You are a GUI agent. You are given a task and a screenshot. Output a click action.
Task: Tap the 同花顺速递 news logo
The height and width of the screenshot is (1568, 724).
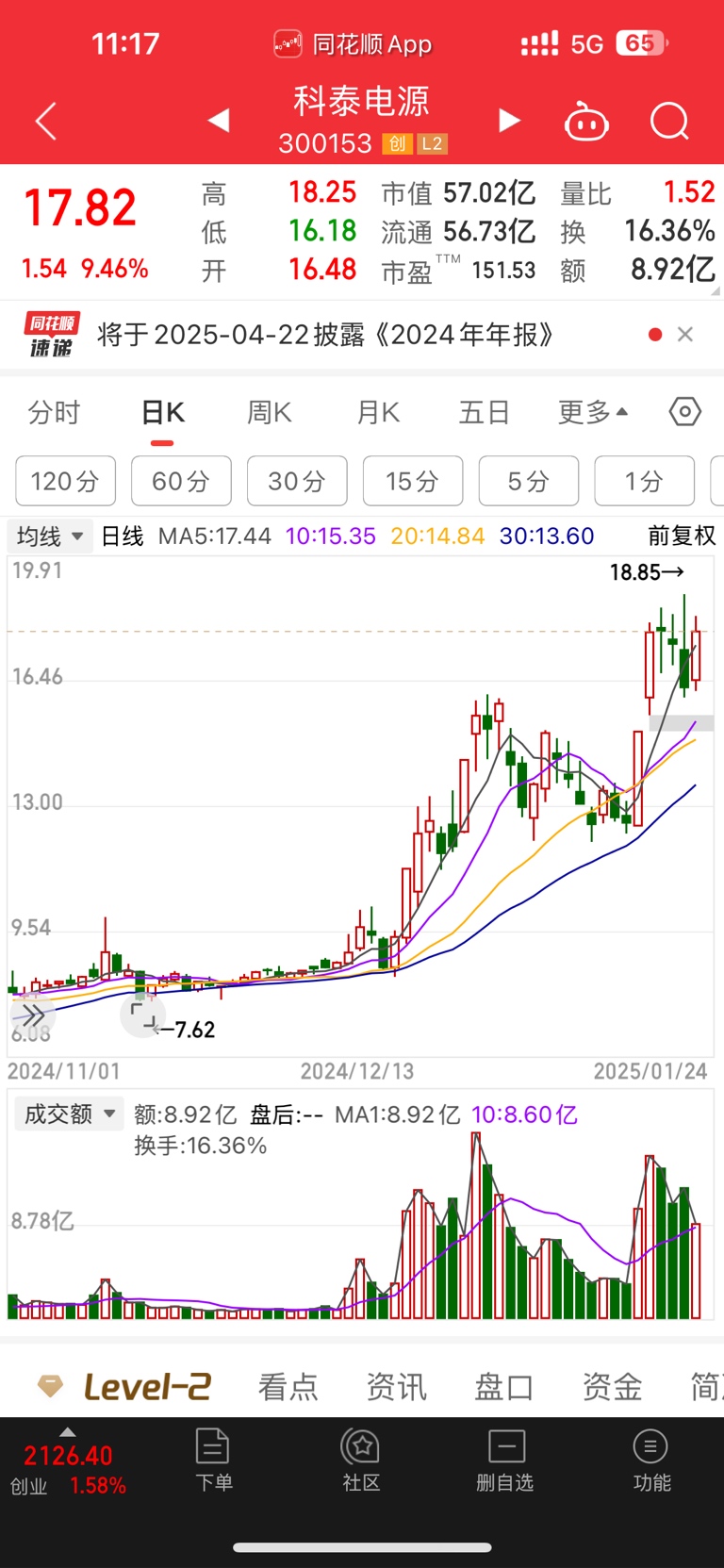pyautogui.click(x=51, y=336)
